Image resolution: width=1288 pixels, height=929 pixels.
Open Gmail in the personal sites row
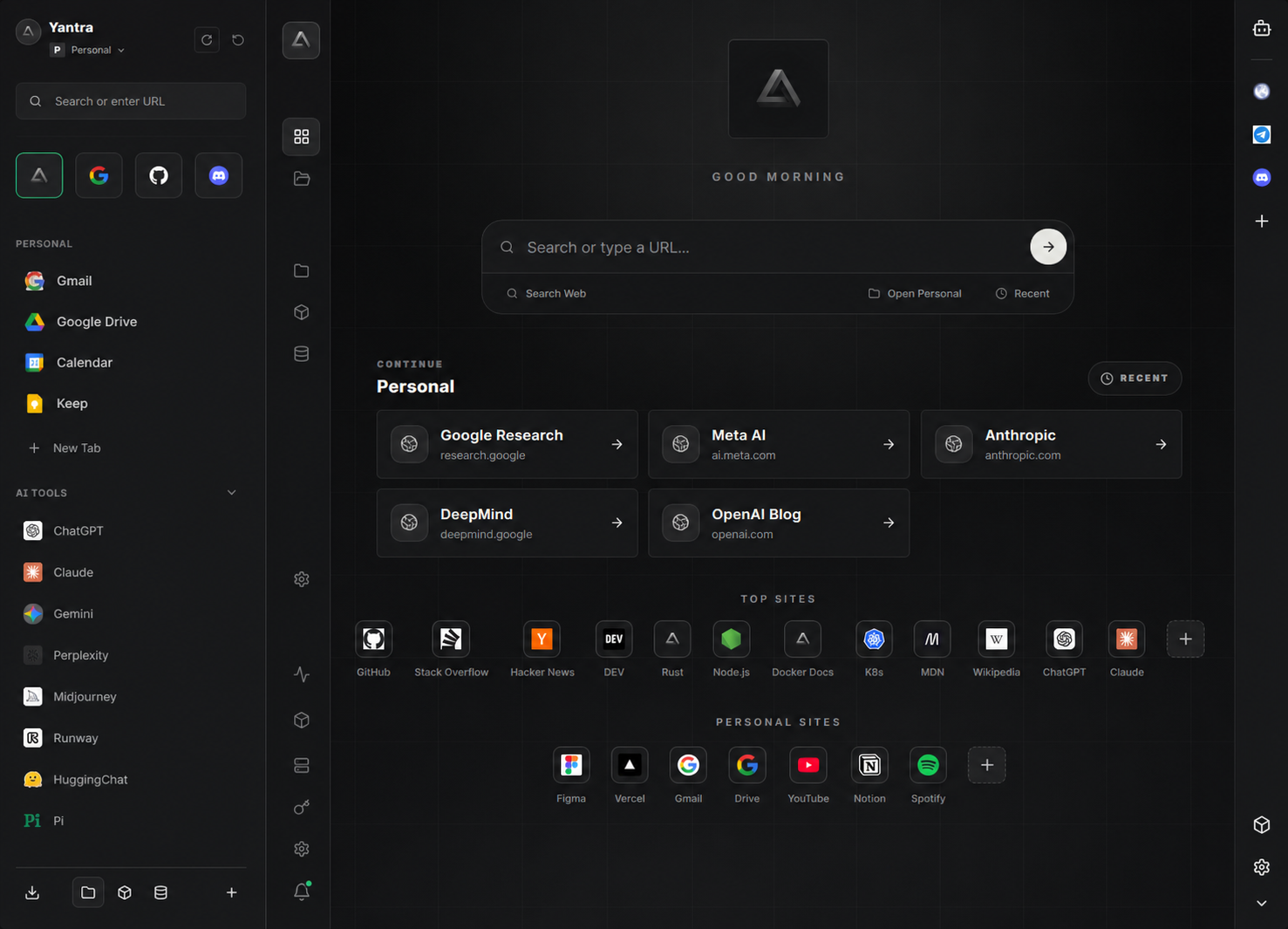pos(688,765)
